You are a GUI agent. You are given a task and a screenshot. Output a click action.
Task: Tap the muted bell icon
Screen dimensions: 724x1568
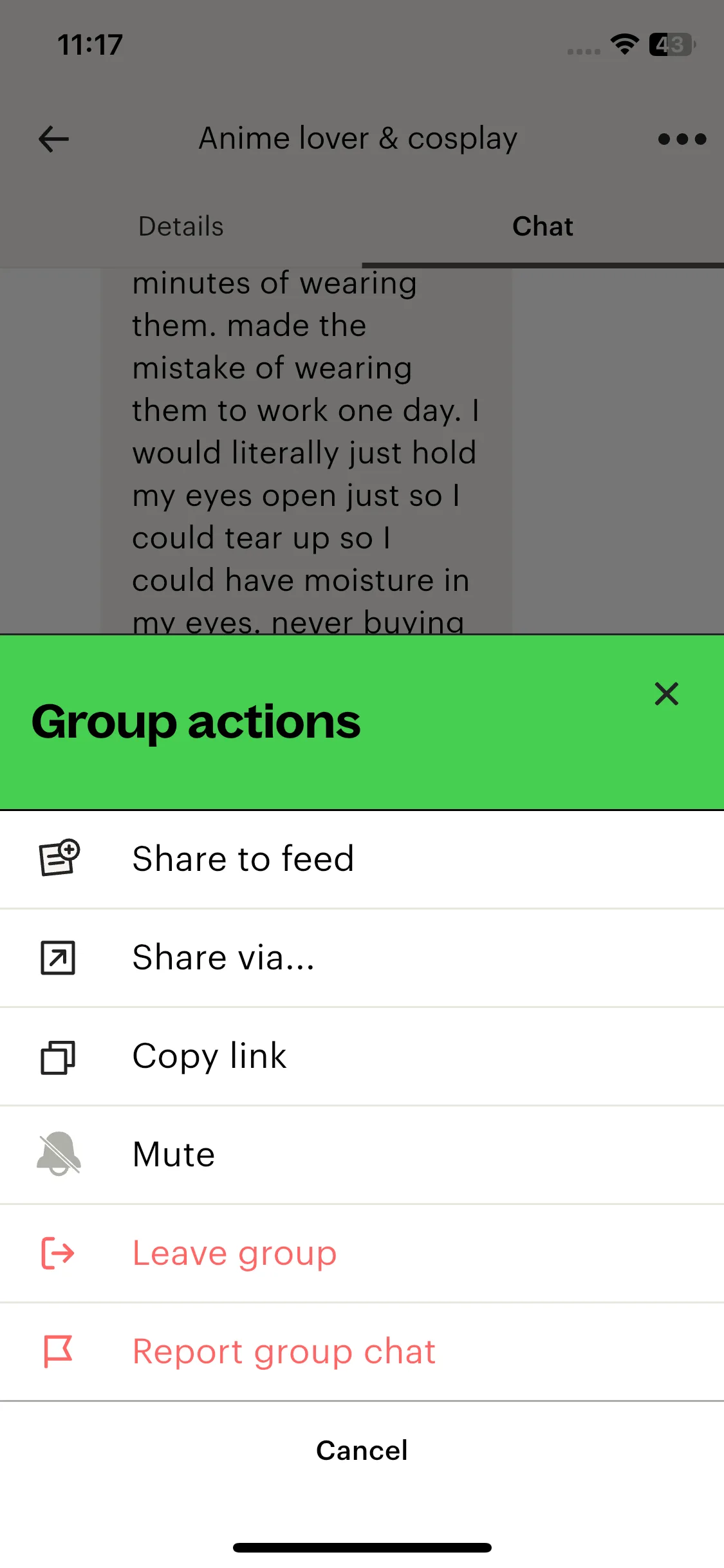pyautogui.click(x=59, y=1154)
